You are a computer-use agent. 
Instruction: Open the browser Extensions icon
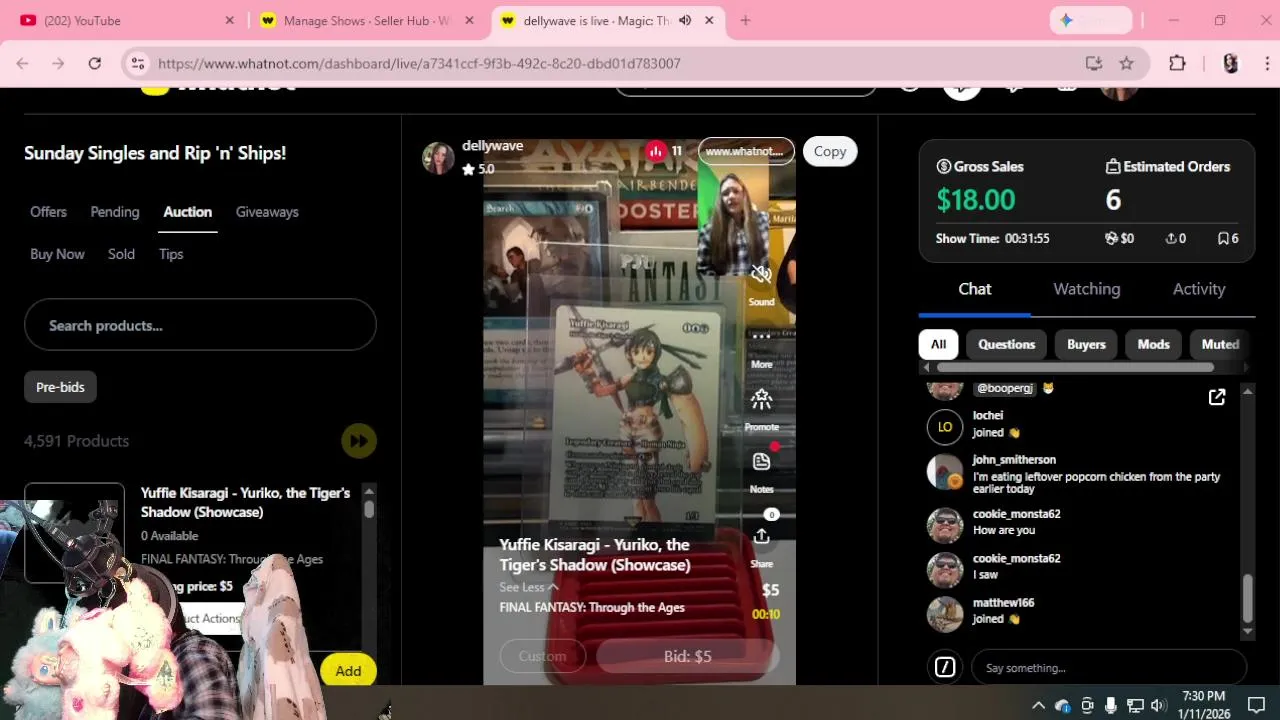coord(1177,63)
